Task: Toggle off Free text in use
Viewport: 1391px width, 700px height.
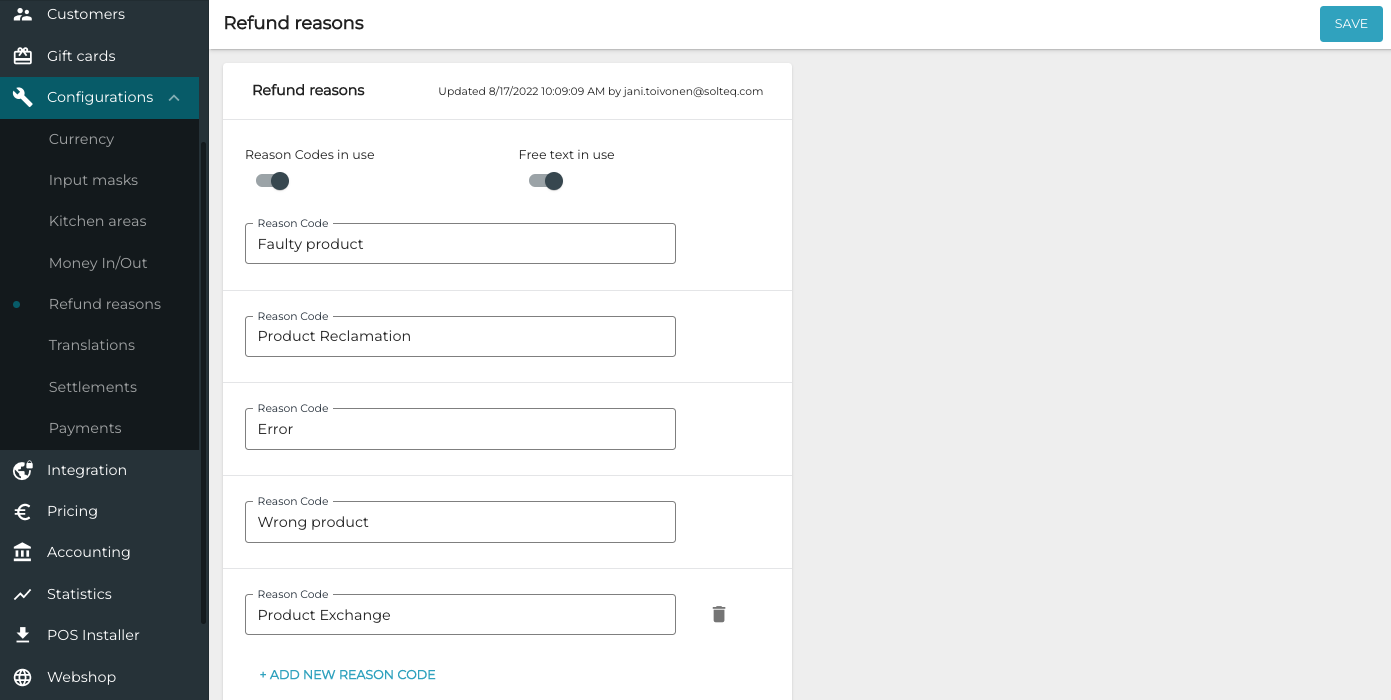Action: tap(545, 181)
